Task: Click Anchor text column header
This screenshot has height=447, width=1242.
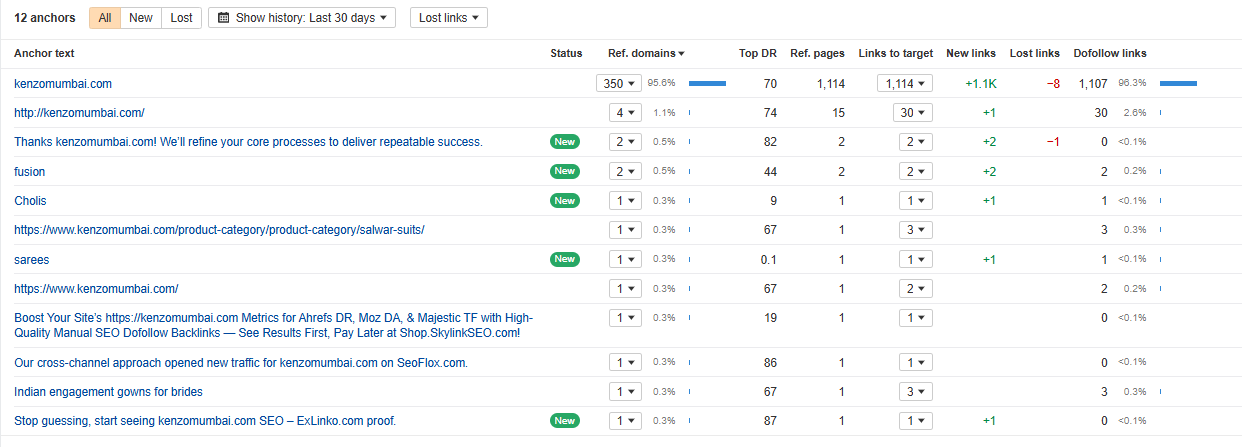Action: [x=44, y=53]
